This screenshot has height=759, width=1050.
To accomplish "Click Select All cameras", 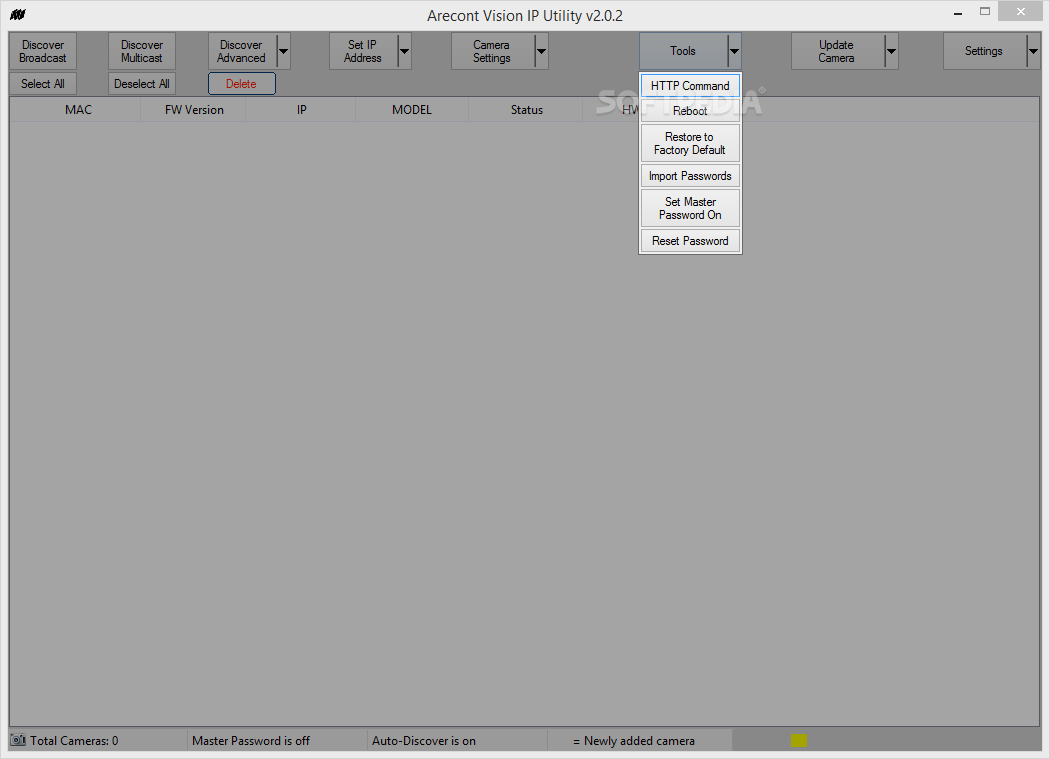I will pyautogui.click(x=43, y=84).
